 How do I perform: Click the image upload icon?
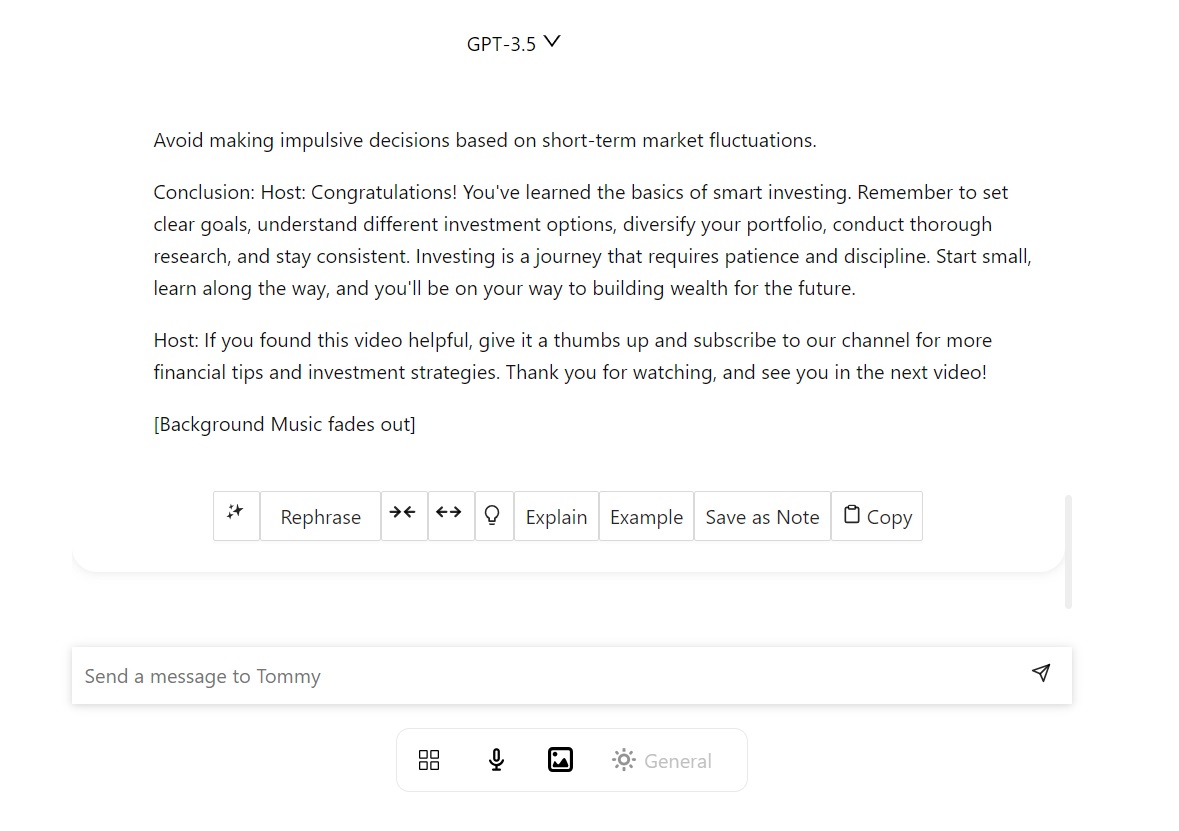pos(560,760)
